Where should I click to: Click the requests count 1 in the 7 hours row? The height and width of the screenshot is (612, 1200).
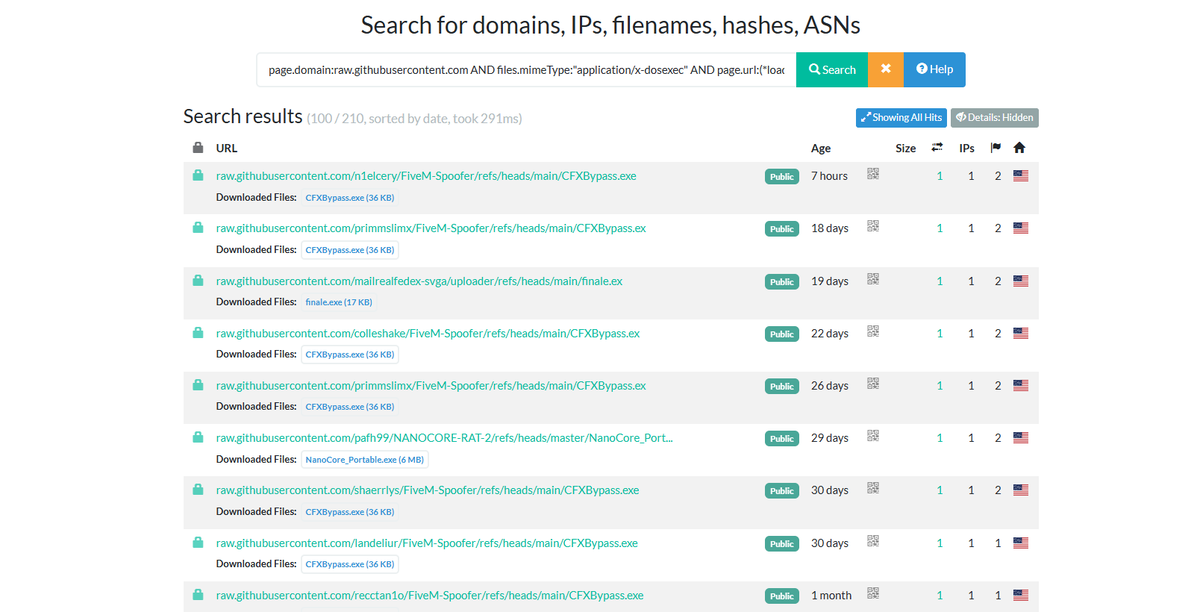(940, 176)
